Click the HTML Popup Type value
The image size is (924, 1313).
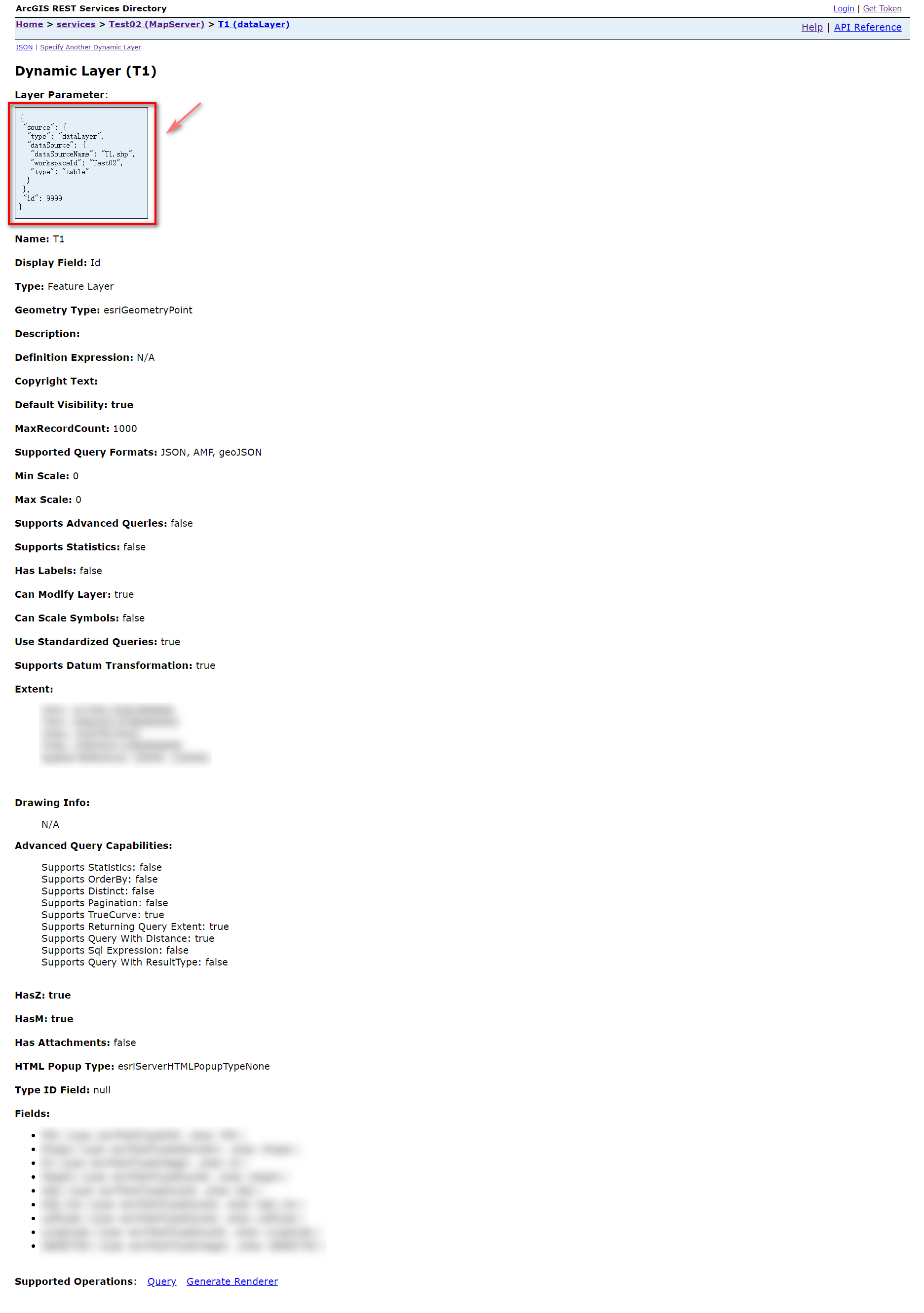tap(193, 1066)
